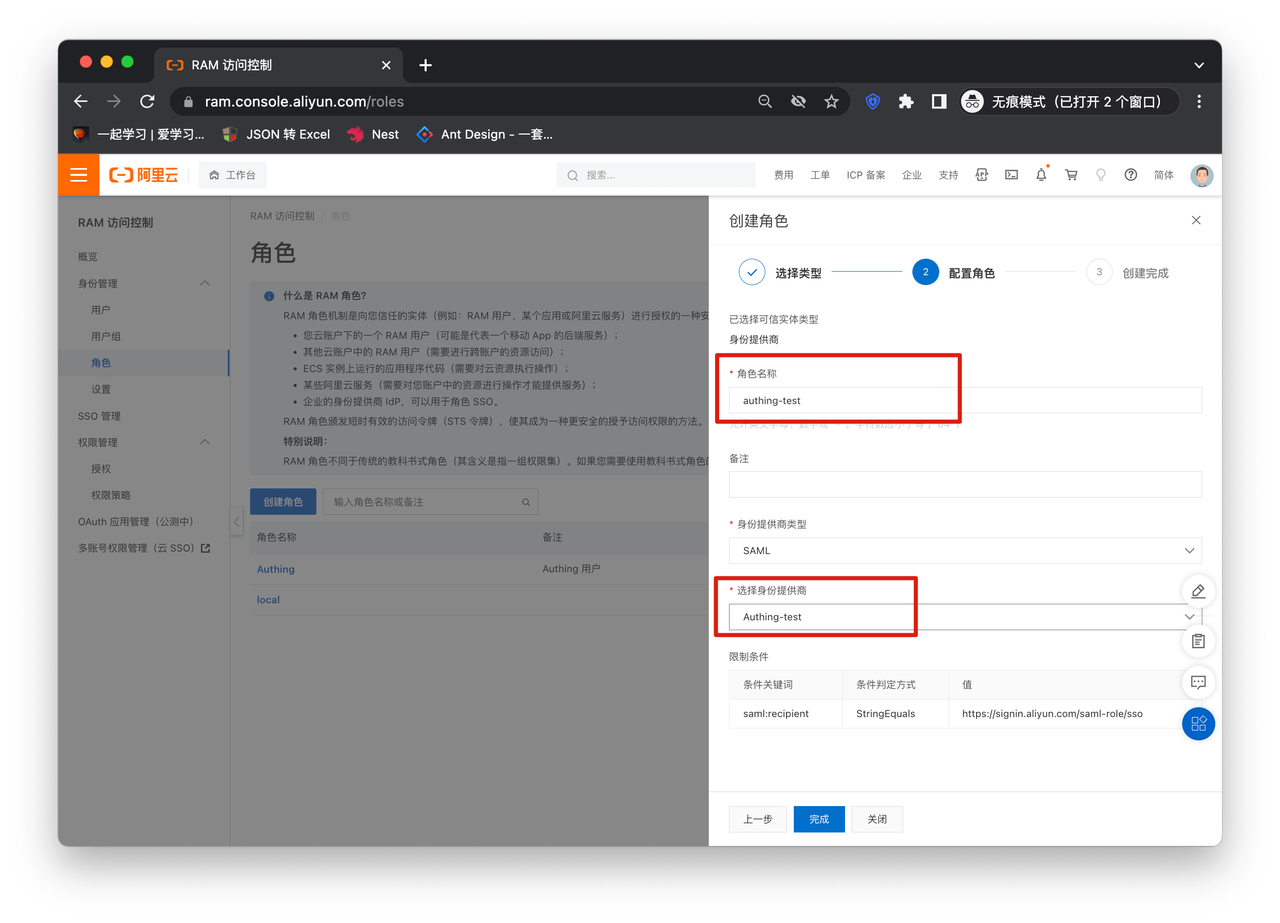Viewport: 1280px width, 923px height.
Task: Collapse the 身份管理 section
Action: point(205,283)
